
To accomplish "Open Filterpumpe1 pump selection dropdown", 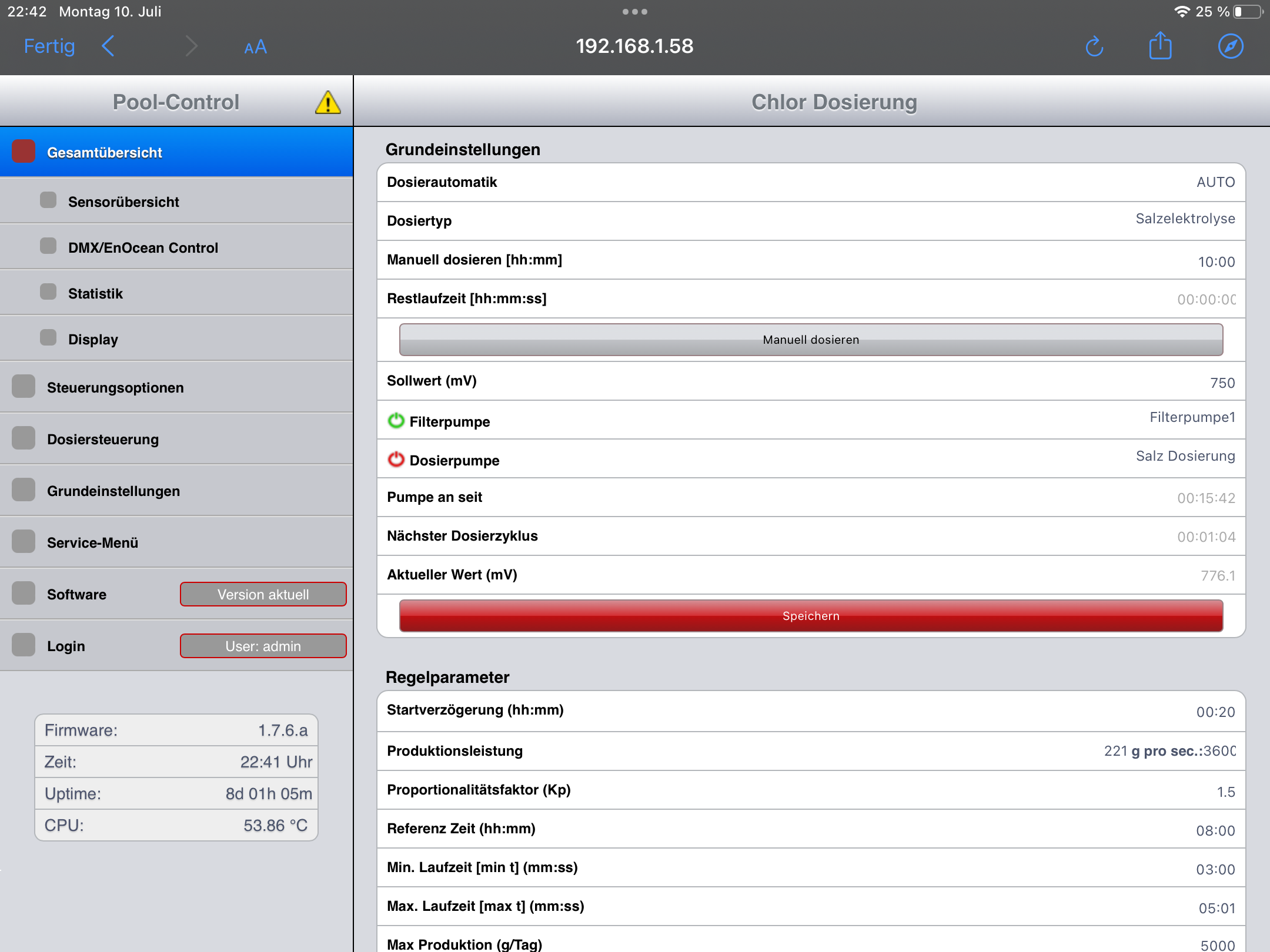I will (1192, 417).
